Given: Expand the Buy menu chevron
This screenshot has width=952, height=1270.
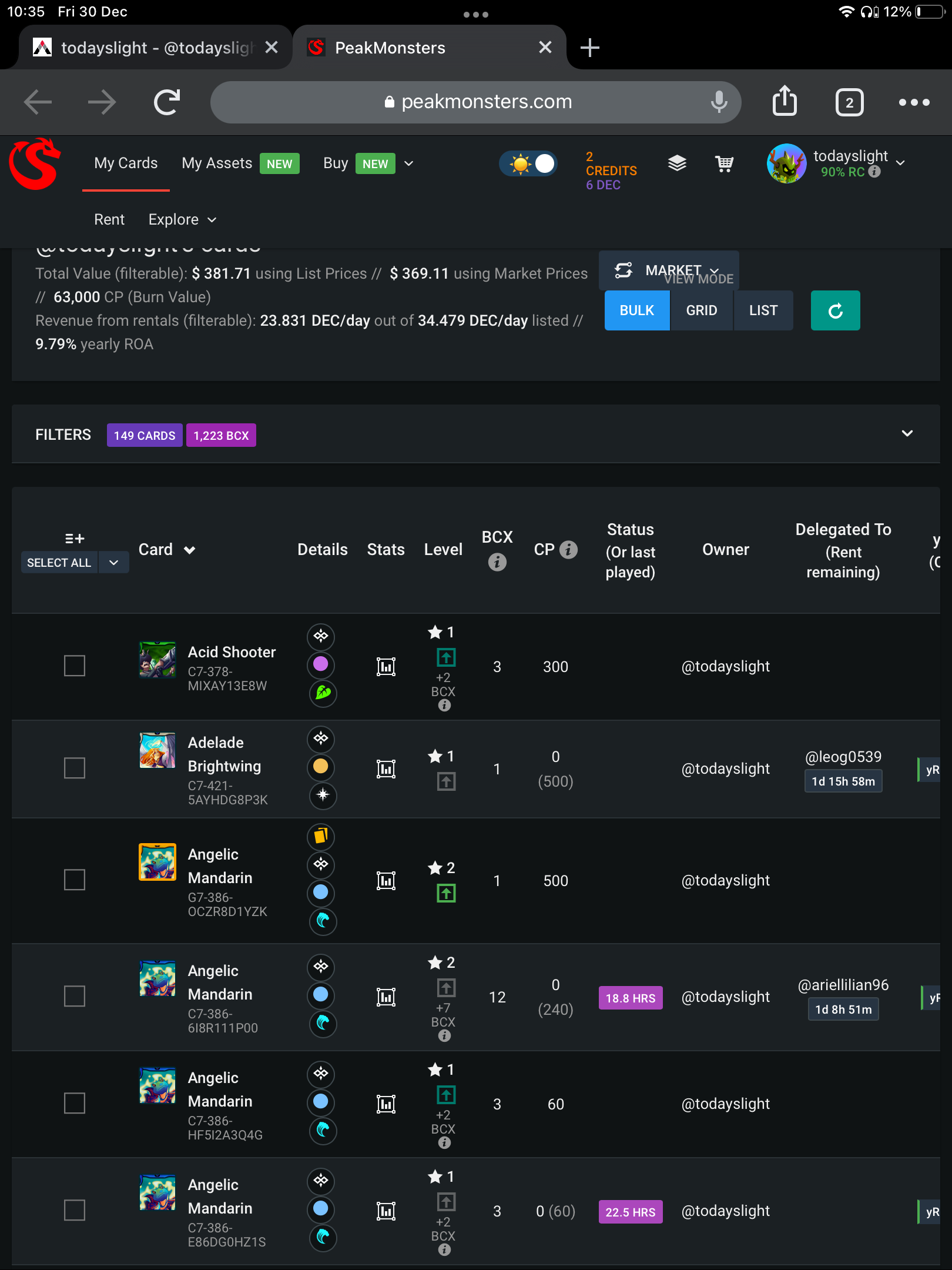Looking at the screenshot, I should 409,163.
